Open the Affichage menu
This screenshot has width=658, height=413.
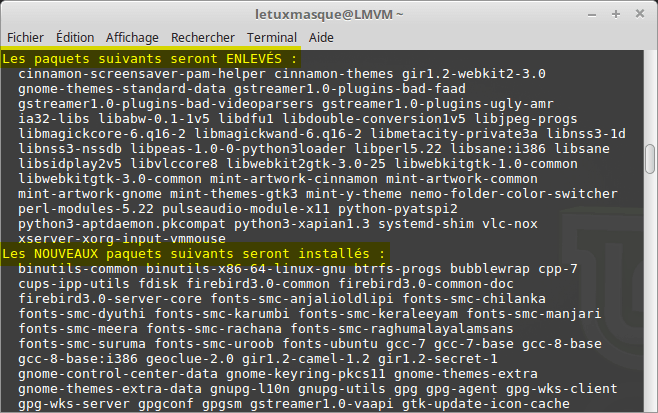click(x=132, y=36)
